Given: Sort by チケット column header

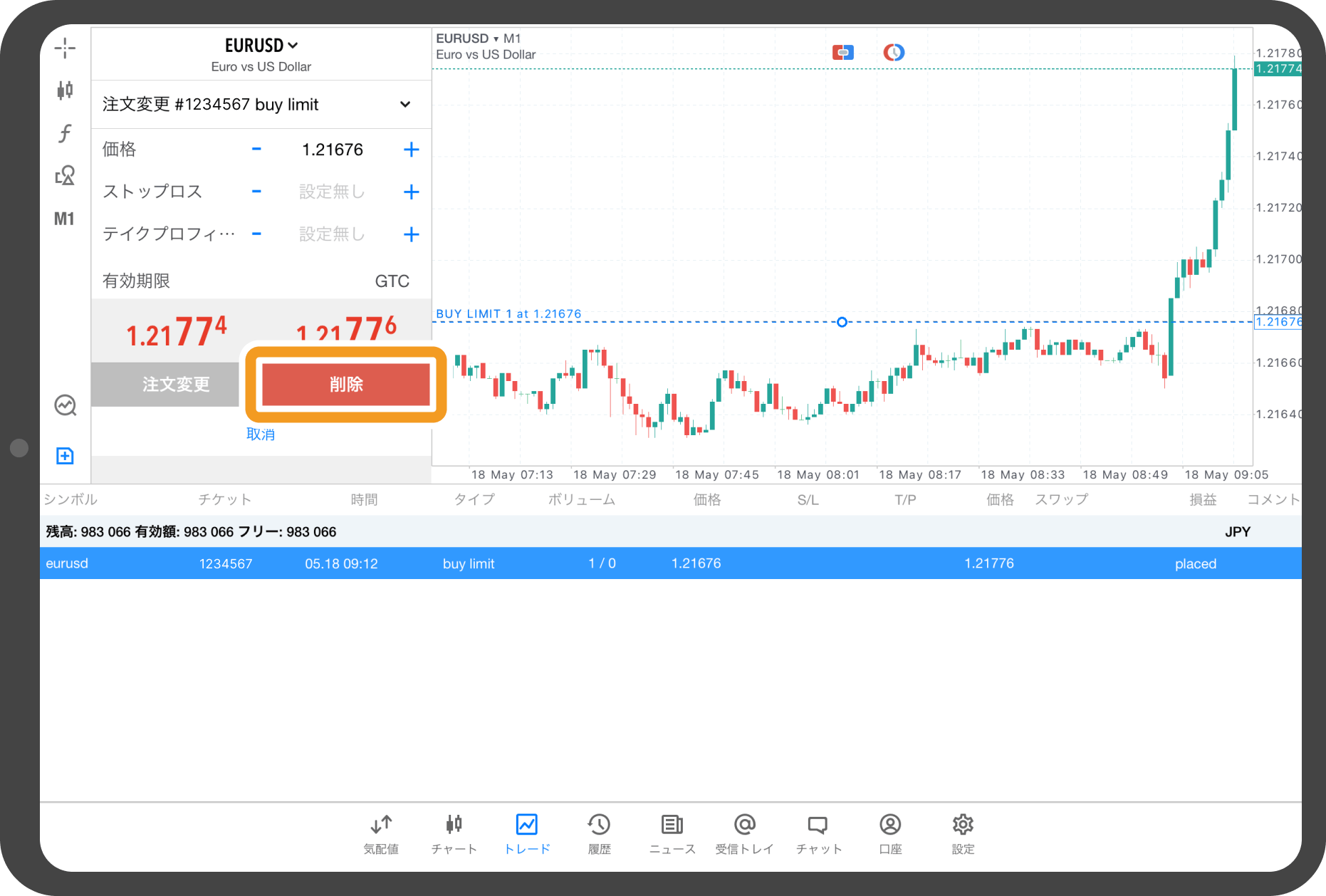Looking at the screenshot, I should 225,499.
